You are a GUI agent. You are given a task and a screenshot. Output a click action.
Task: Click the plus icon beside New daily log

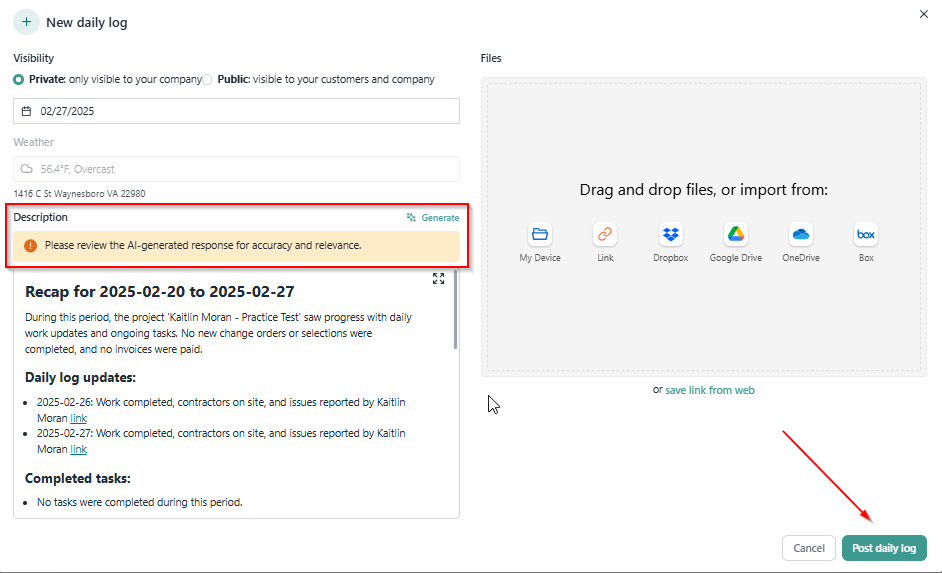pyautogui.click(x=26, y=22)
